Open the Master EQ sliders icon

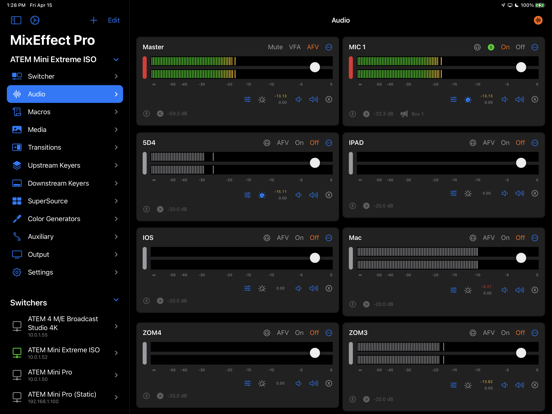[x=247, y=100]
